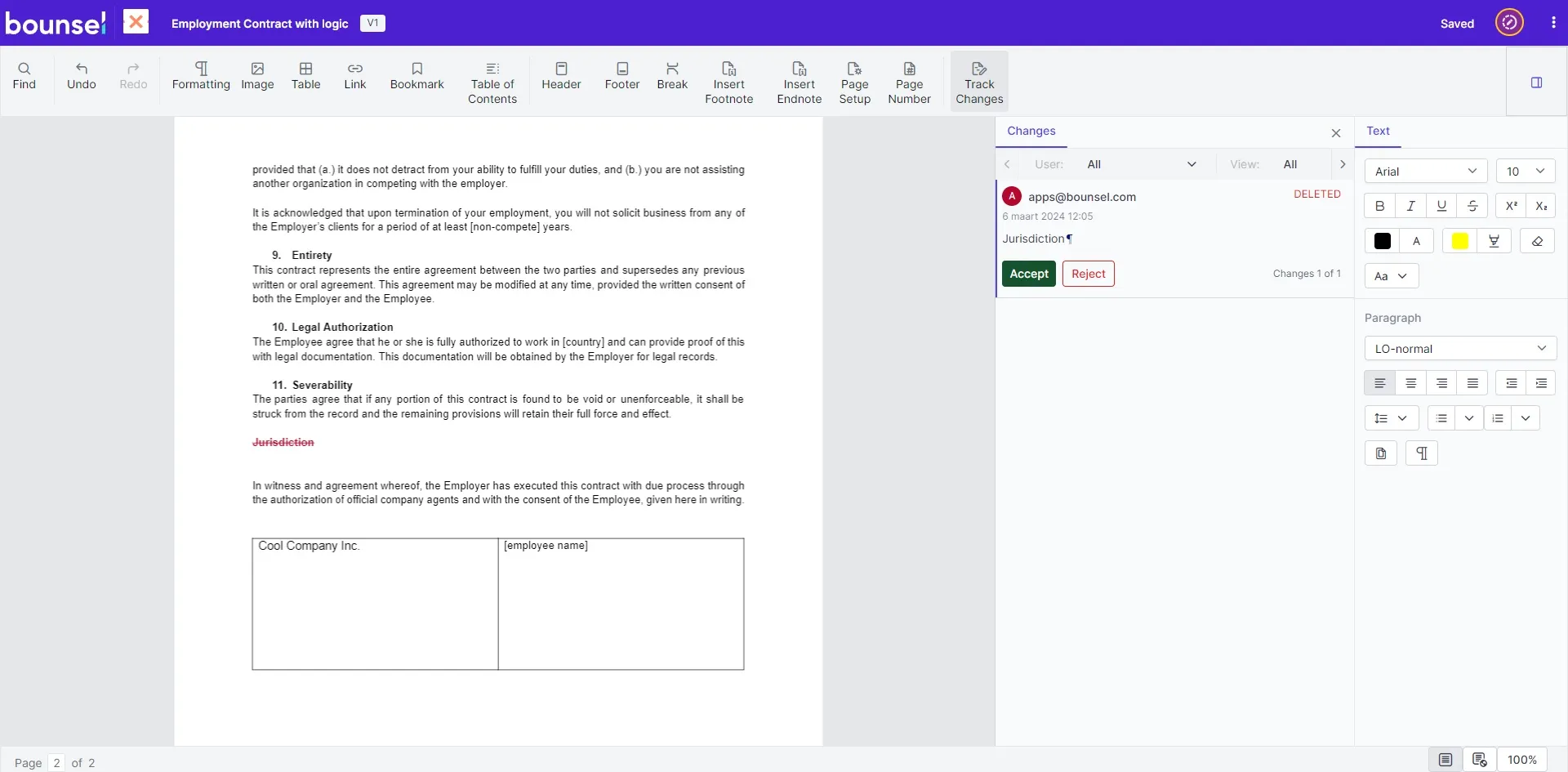Screen dimensions: 1568x772
Task: Click the clear formatting eraser icon
Action: tap(1537, 241)
